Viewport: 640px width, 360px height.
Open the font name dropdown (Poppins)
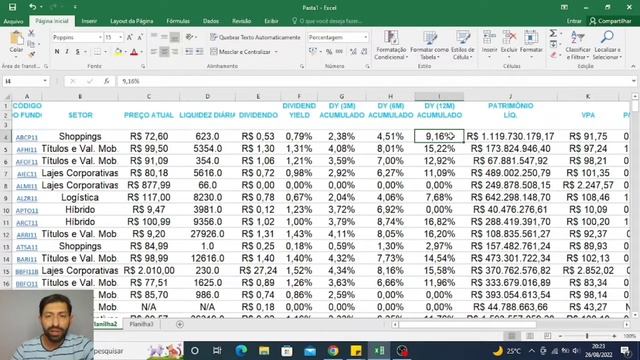point(100,38)
